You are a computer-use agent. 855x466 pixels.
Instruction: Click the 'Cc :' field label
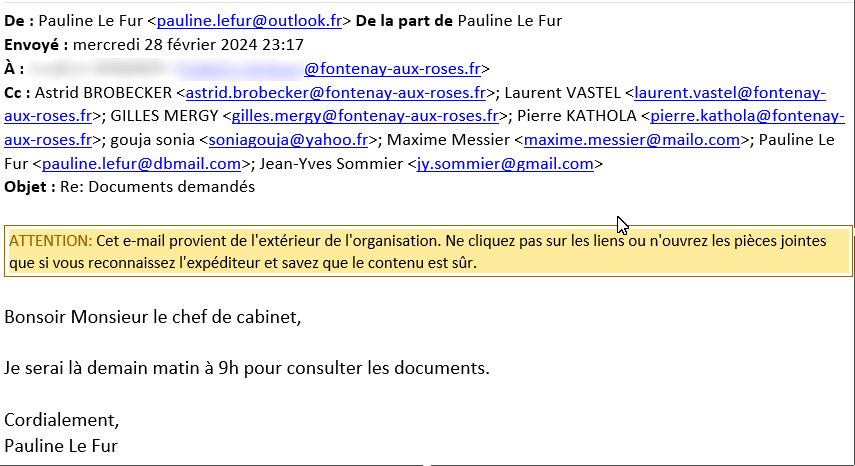[x=18, y=93]
